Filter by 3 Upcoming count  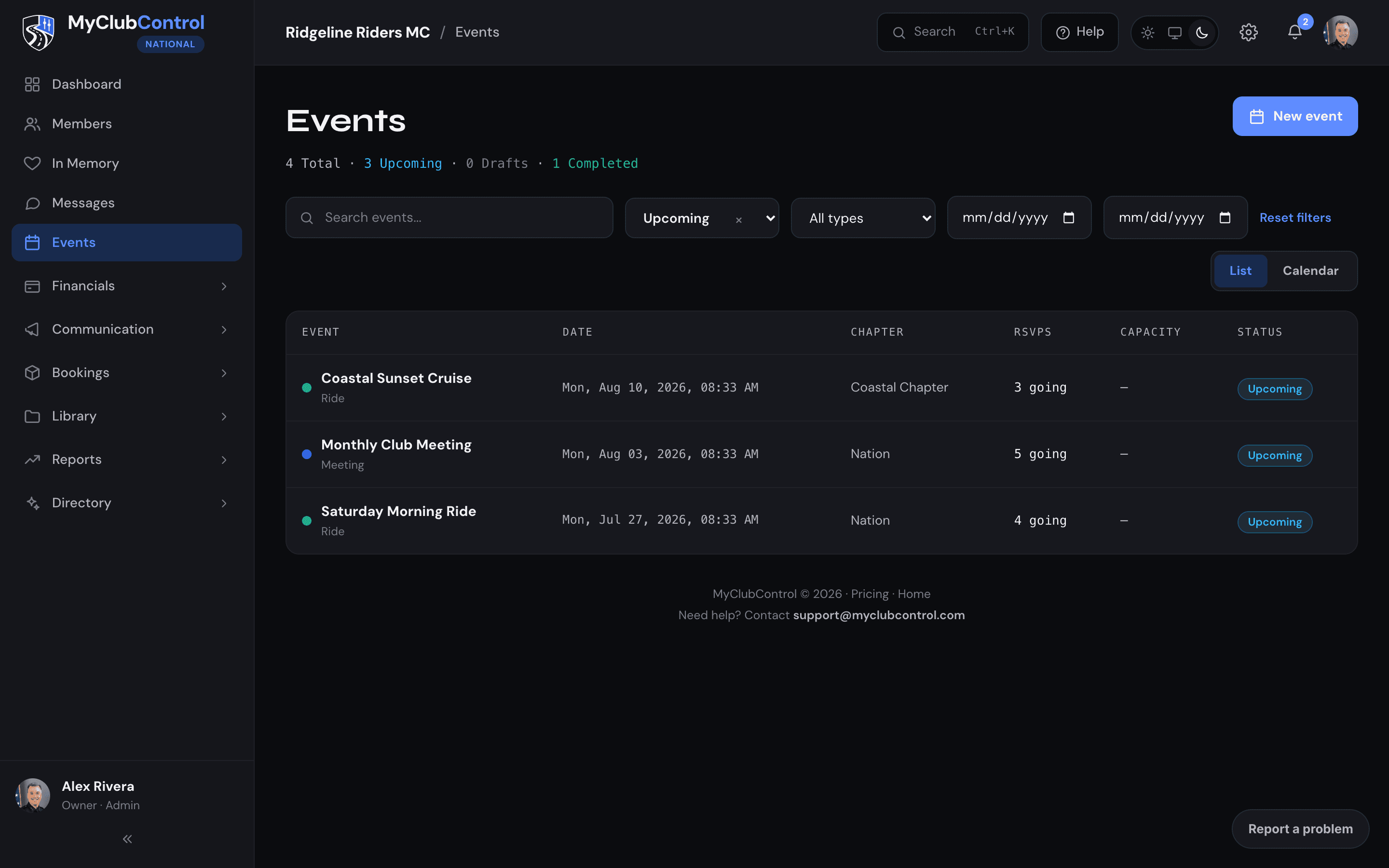[403, 163]
